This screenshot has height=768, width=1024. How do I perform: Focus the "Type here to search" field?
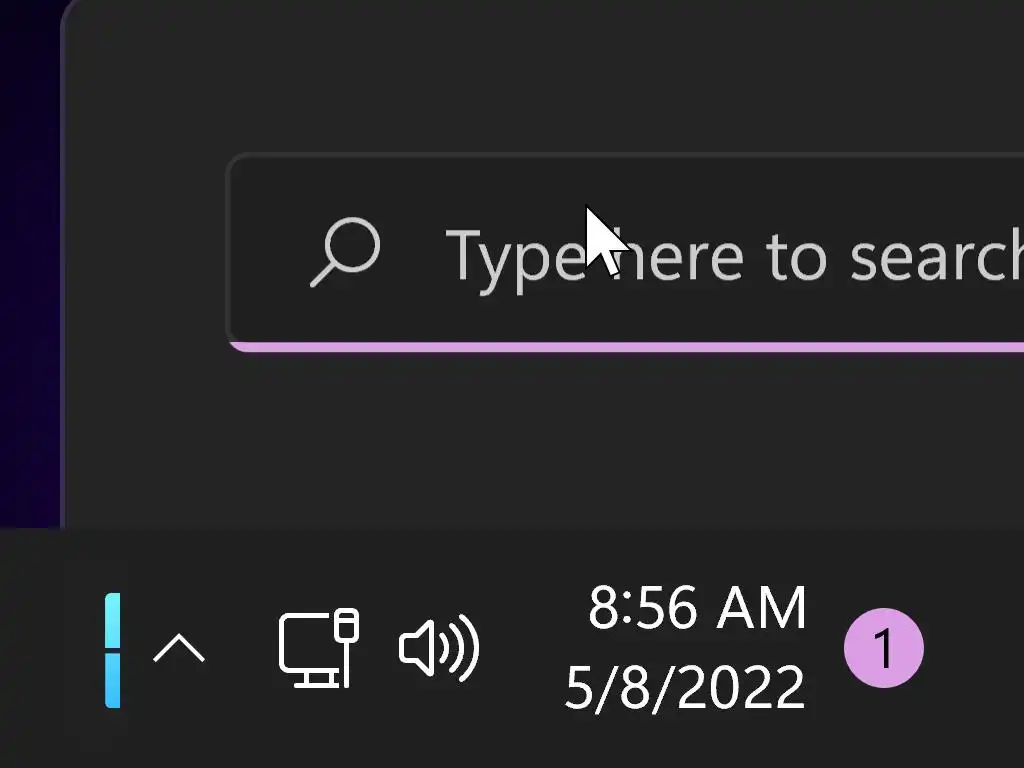tap(700, 255)
